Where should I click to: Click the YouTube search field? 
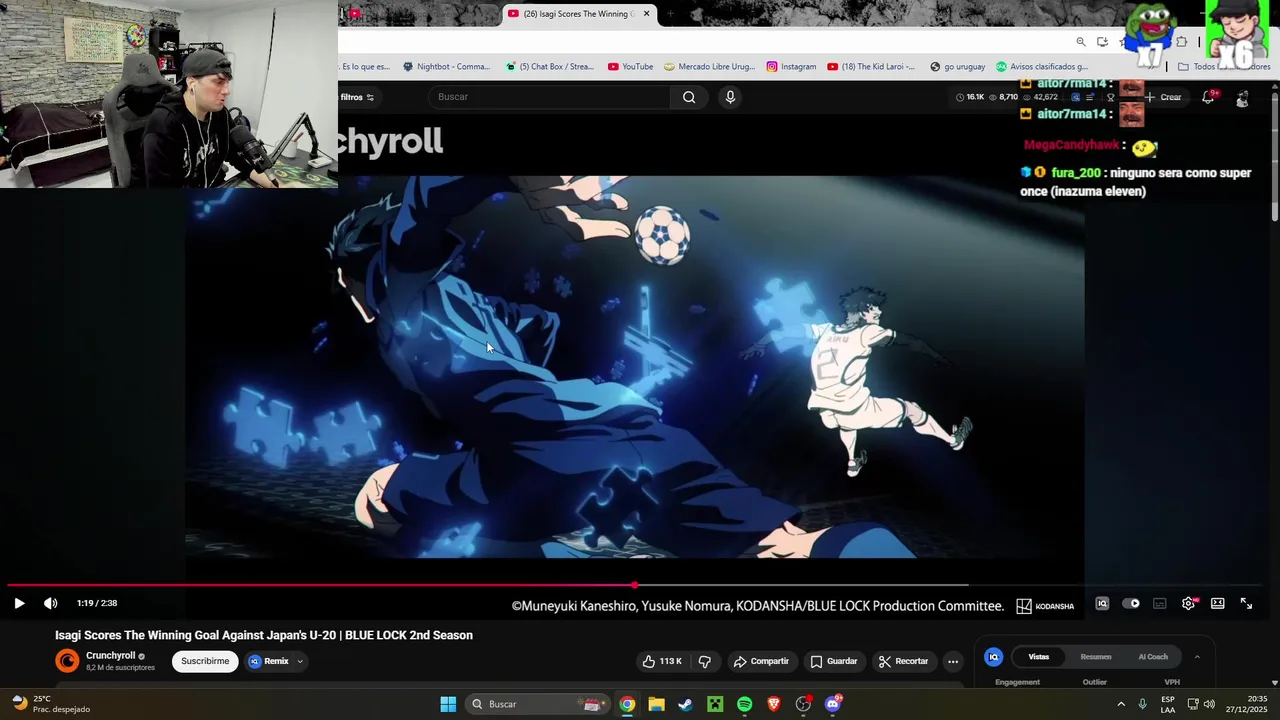click(x=550, y=97)
